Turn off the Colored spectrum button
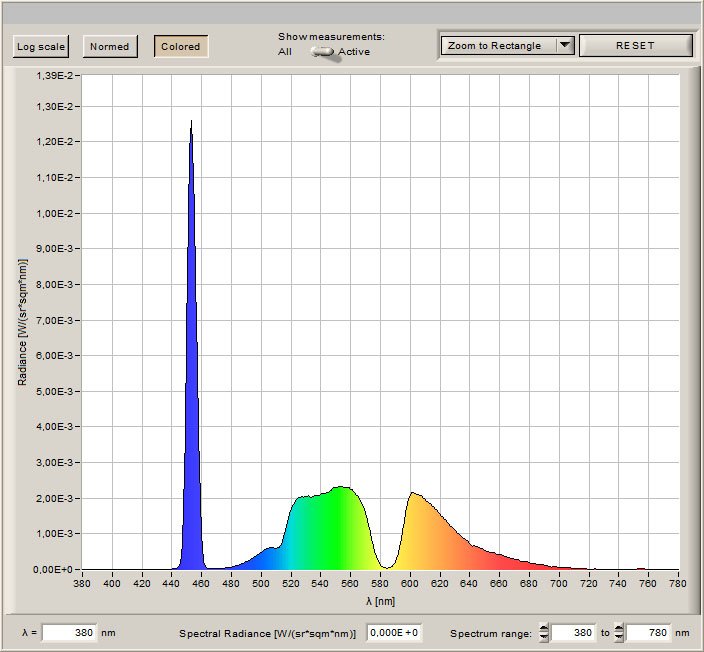 (181, 46)
